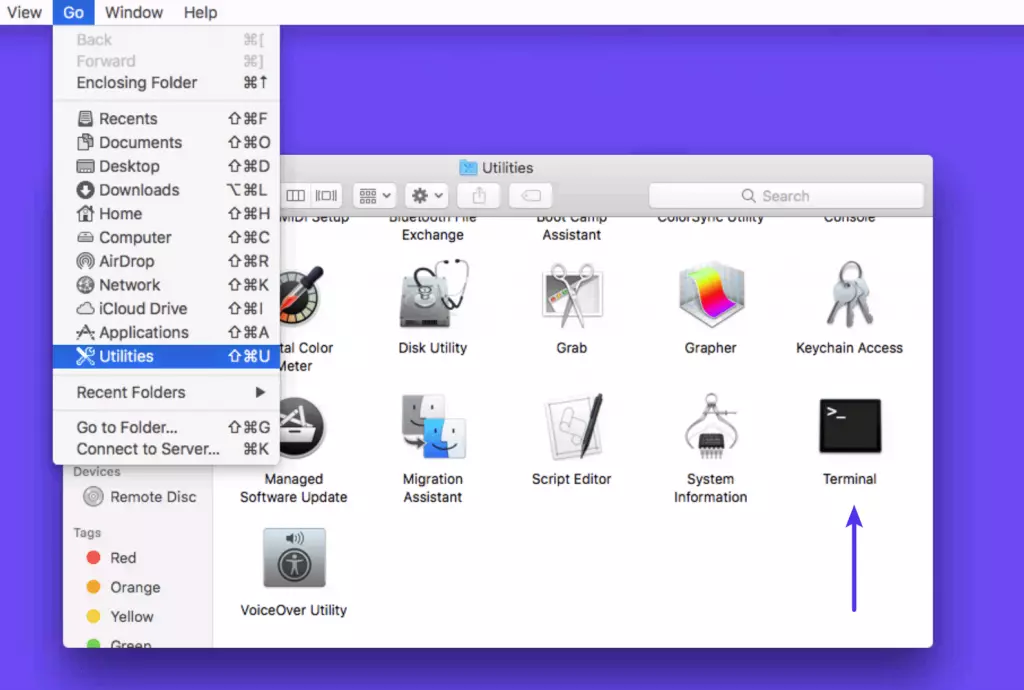Open the Window menu in menu bar
Screen dimensions: 1024x690
[134, 12]
